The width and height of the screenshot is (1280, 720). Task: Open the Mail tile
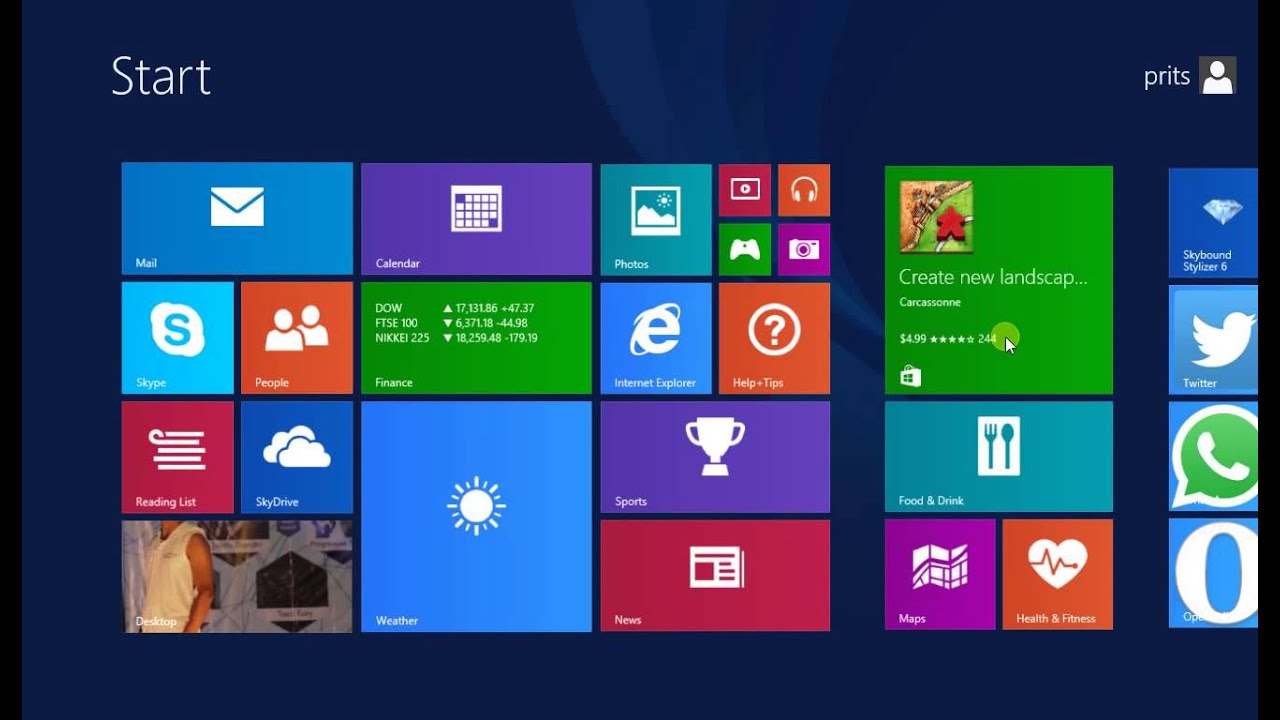coord(237,218)
